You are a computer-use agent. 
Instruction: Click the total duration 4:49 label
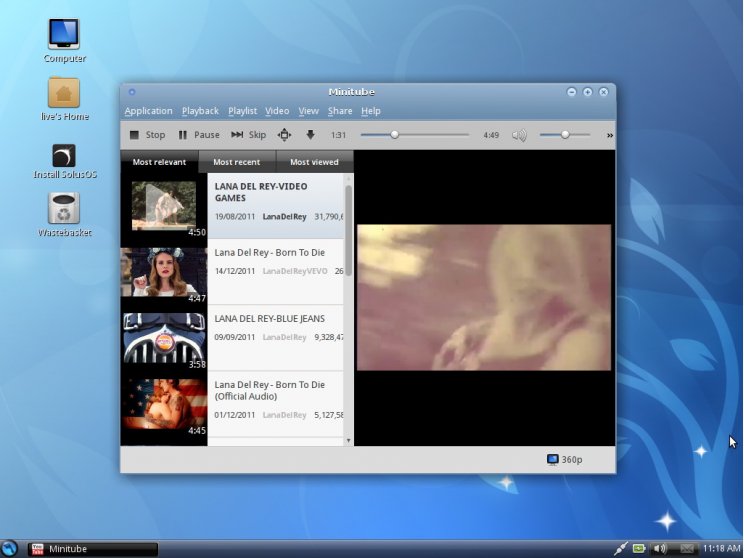tap(491, 135)
